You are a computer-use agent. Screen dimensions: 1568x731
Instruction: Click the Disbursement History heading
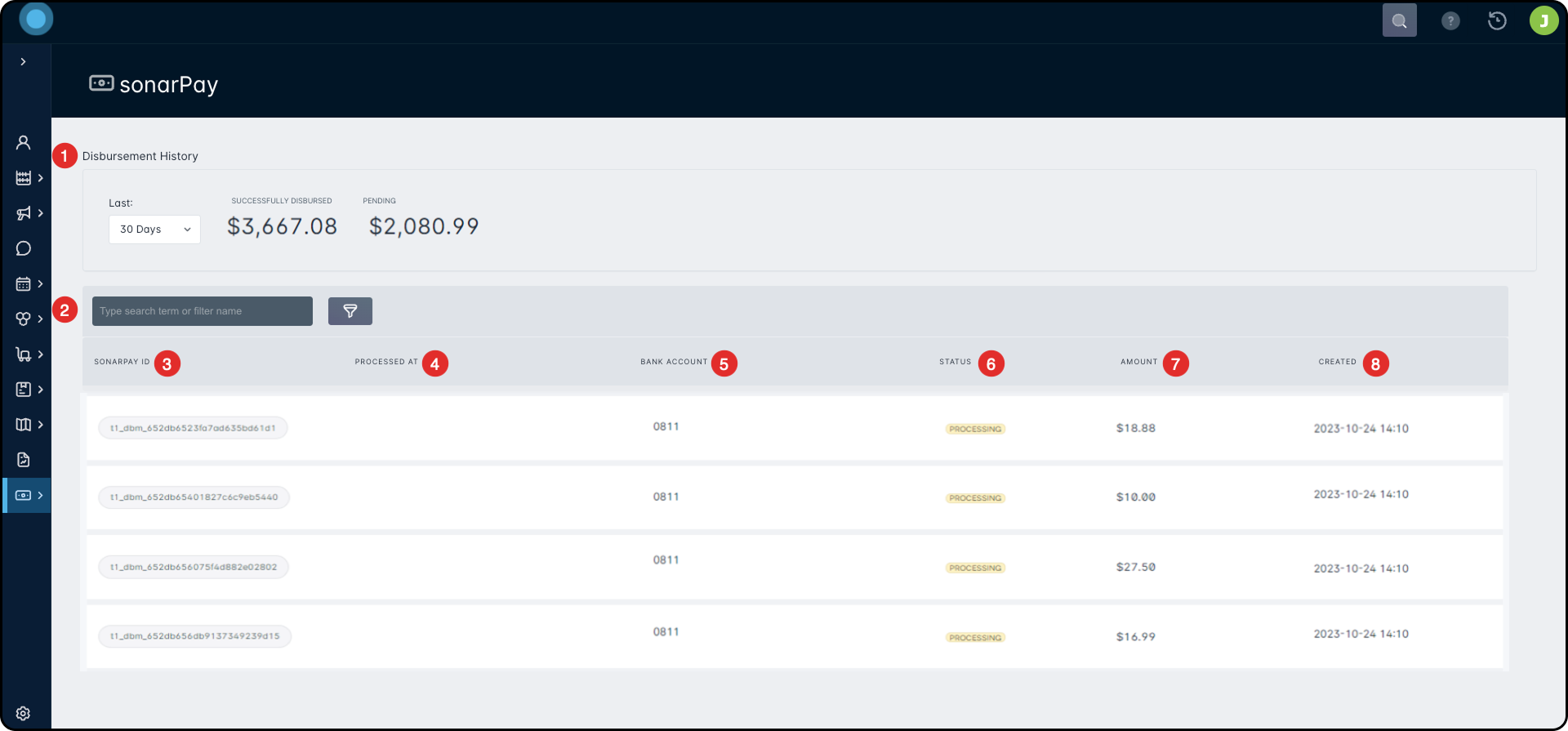(x=140, y=156)
